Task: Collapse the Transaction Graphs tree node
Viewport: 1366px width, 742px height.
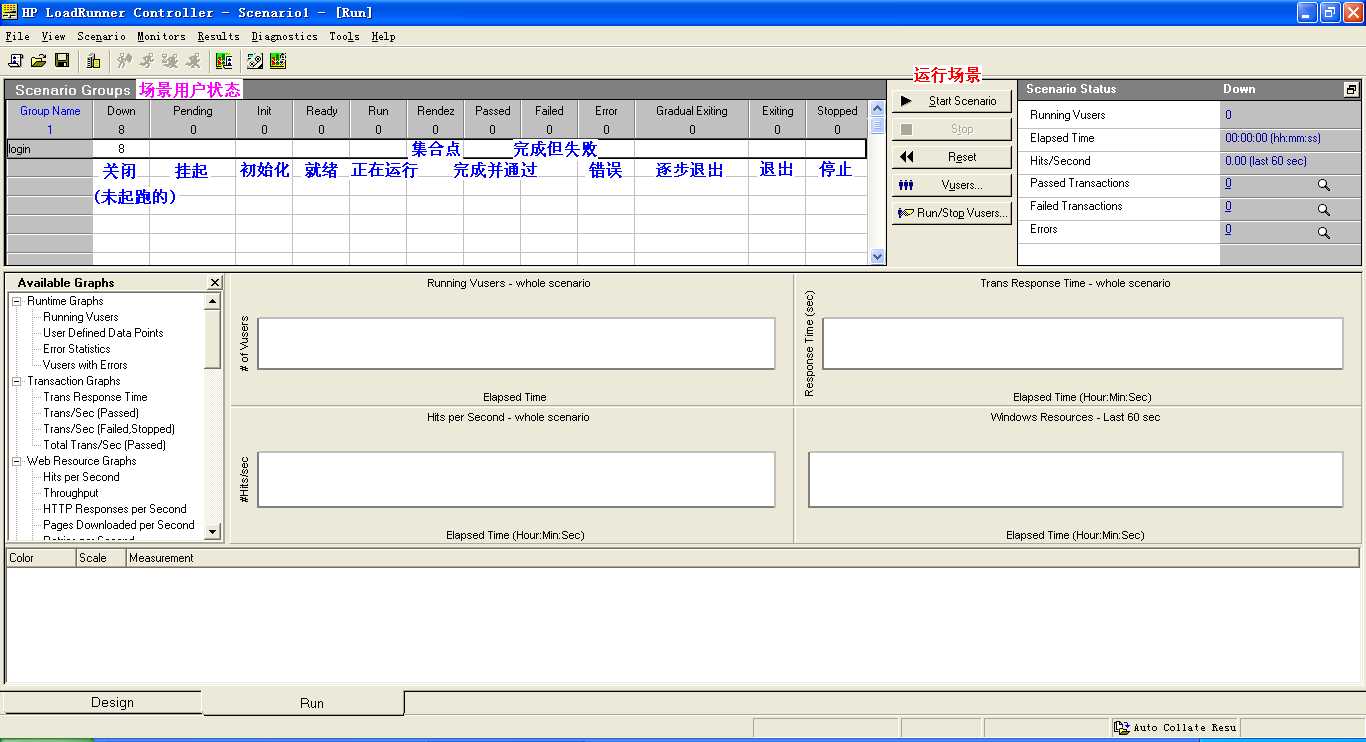Action: [x=17, y=381]
